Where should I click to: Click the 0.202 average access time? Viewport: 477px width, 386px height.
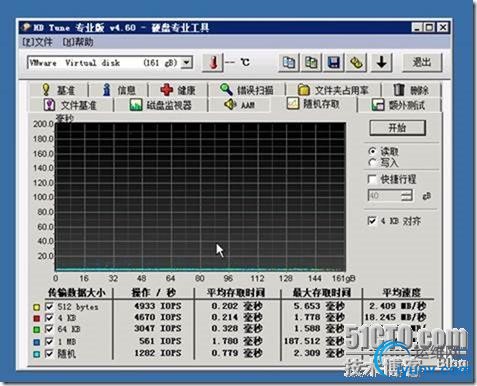coord(237,306)
